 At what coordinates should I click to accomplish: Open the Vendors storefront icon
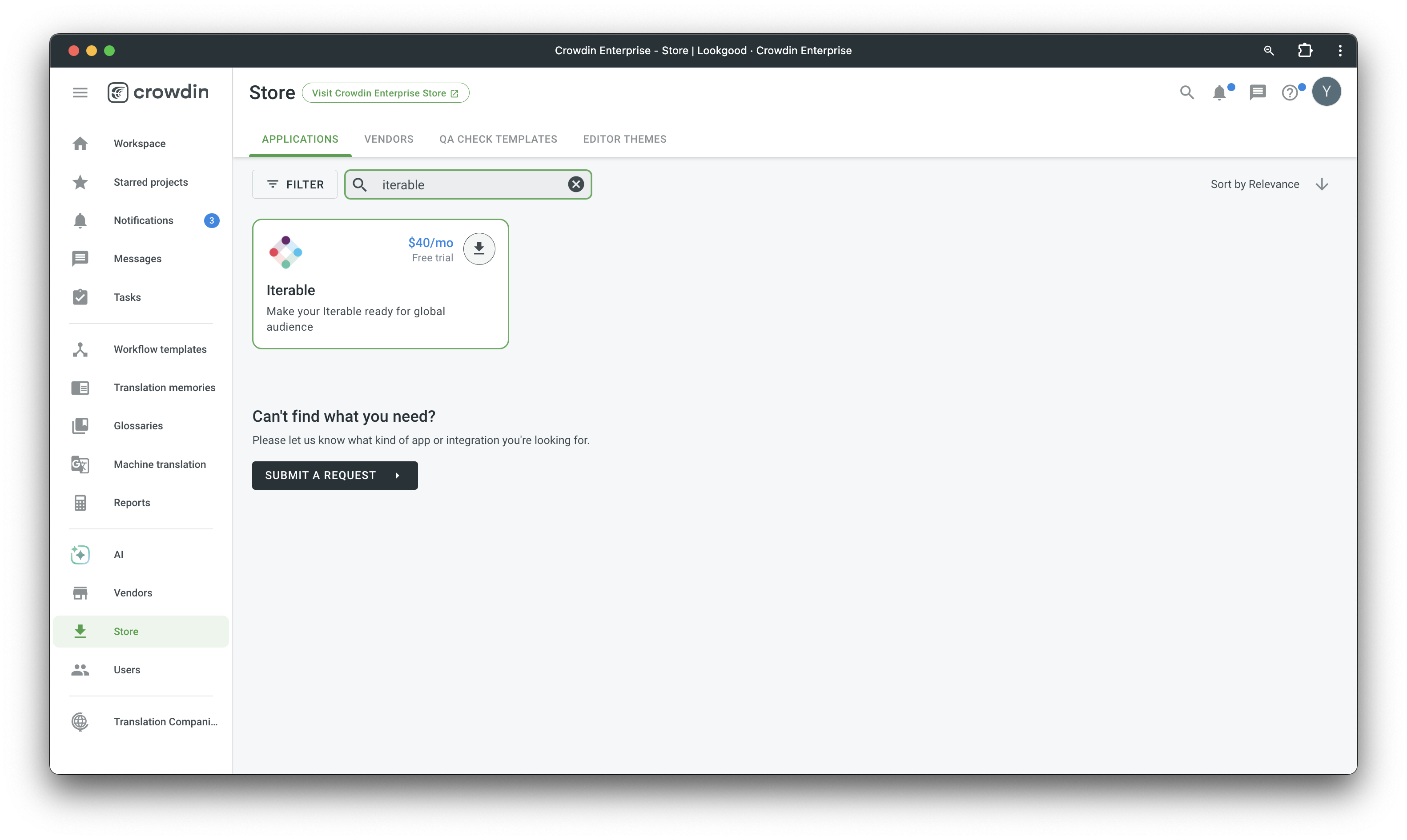(x=80, y=592)
